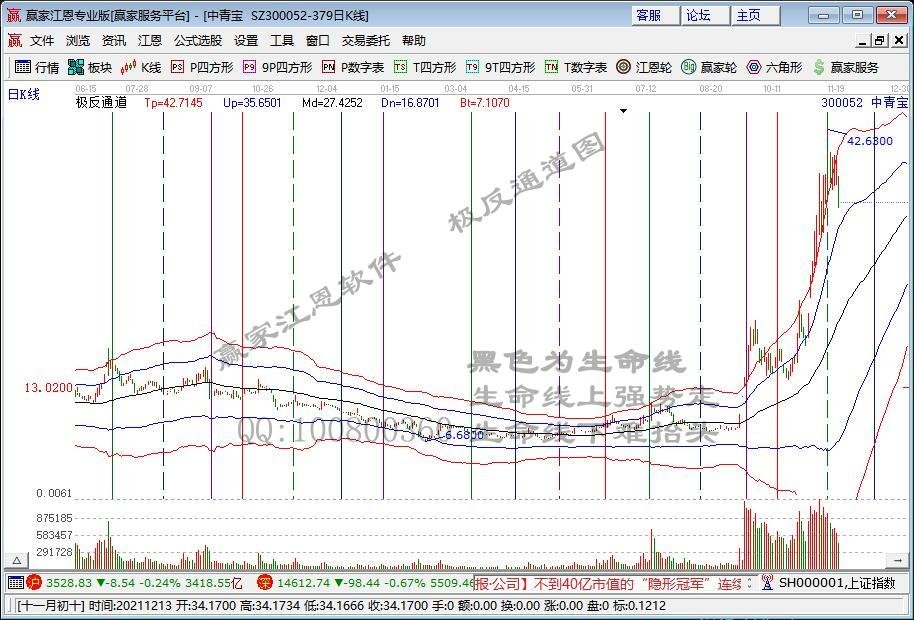Viewport: 914px width, 620px height.
Task: Open the T四方形 tool
Action: (x=425, y=68)
